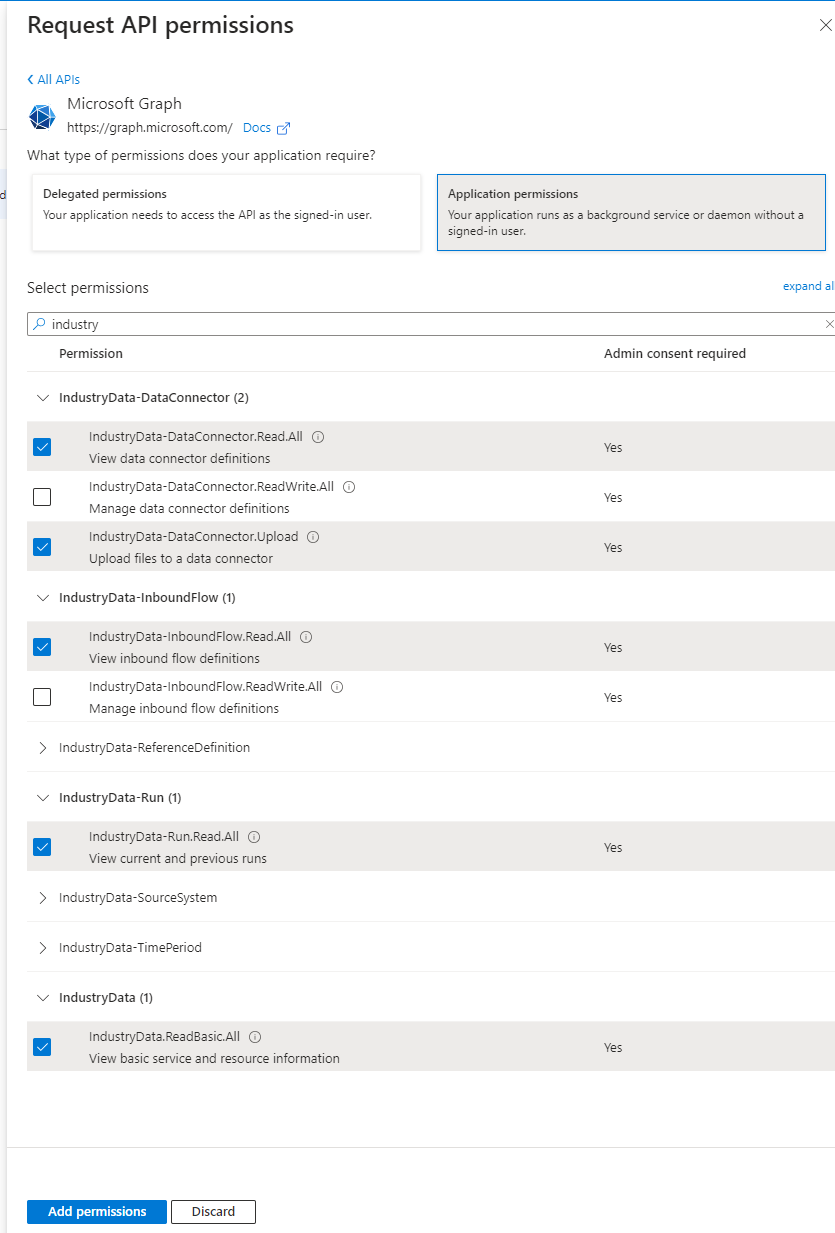Click info icon beside IndustryData-DataConnector.Read.All
The image size is (835, 1233).
coord(318,437)
